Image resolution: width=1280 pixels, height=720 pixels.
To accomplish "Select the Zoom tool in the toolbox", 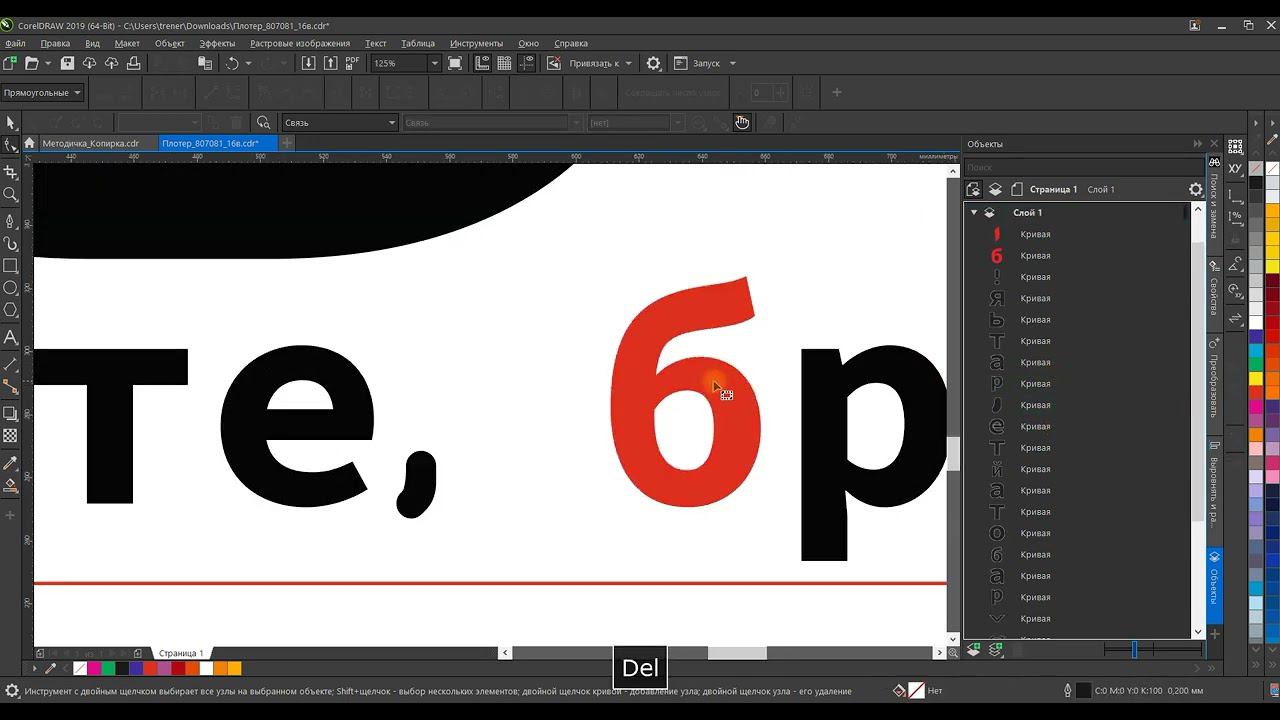I will coord(11,195).
